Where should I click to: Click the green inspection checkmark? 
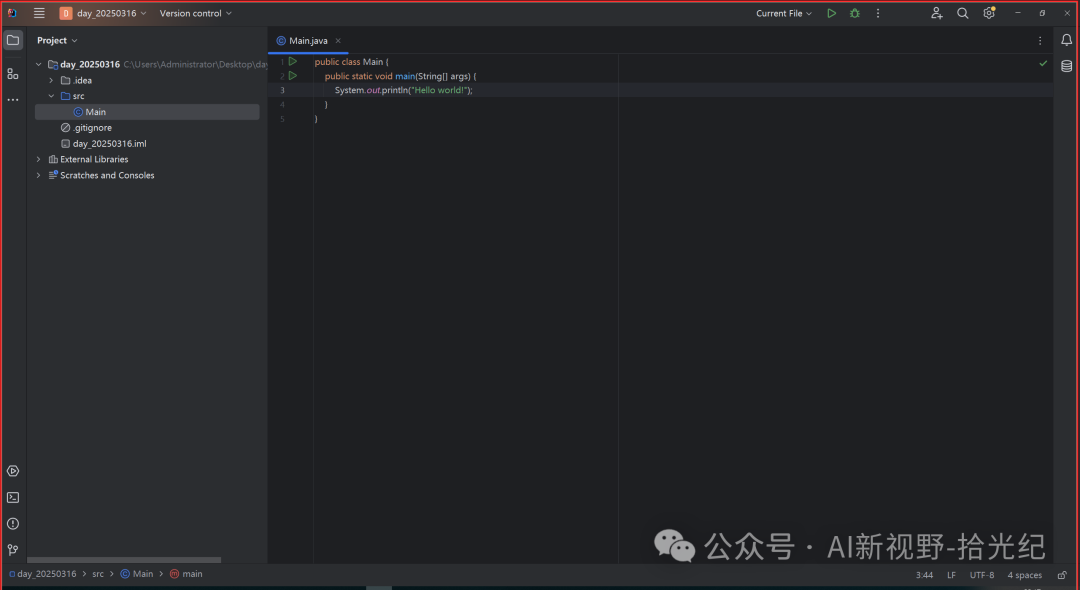pos(1043,63)
